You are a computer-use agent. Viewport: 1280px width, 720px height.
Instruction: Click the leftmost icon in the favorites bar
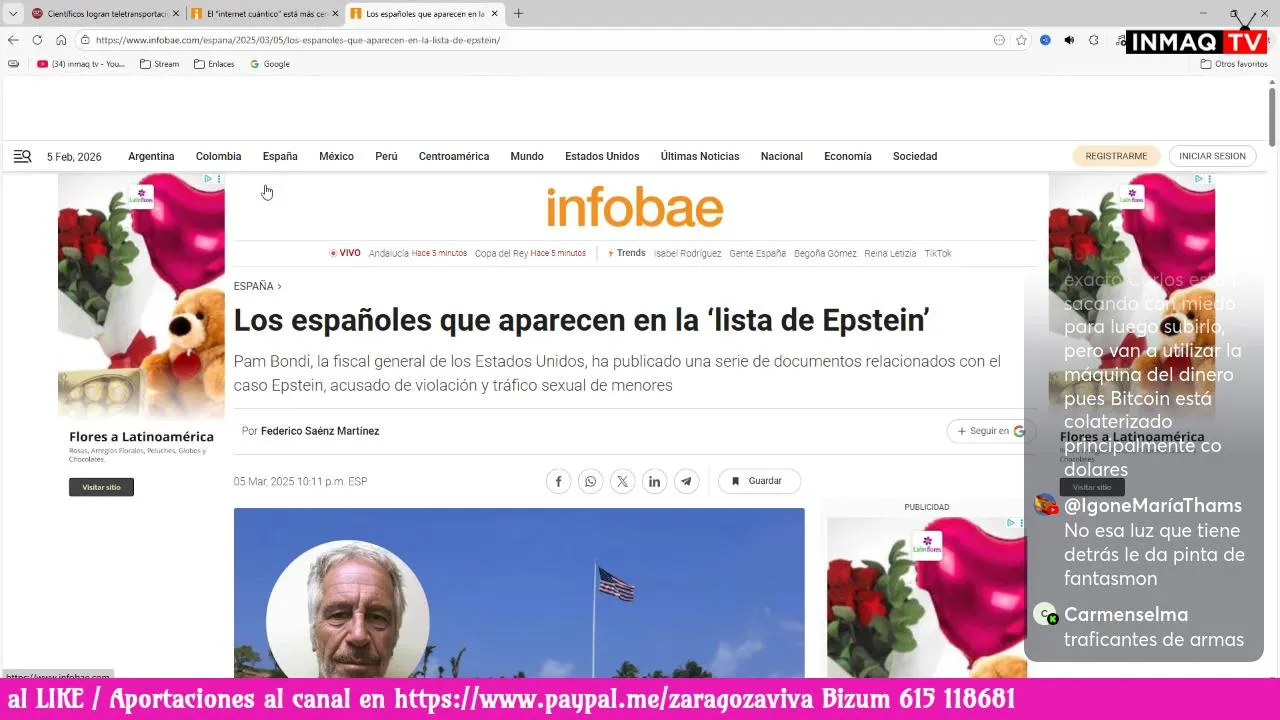click(13, 64)
